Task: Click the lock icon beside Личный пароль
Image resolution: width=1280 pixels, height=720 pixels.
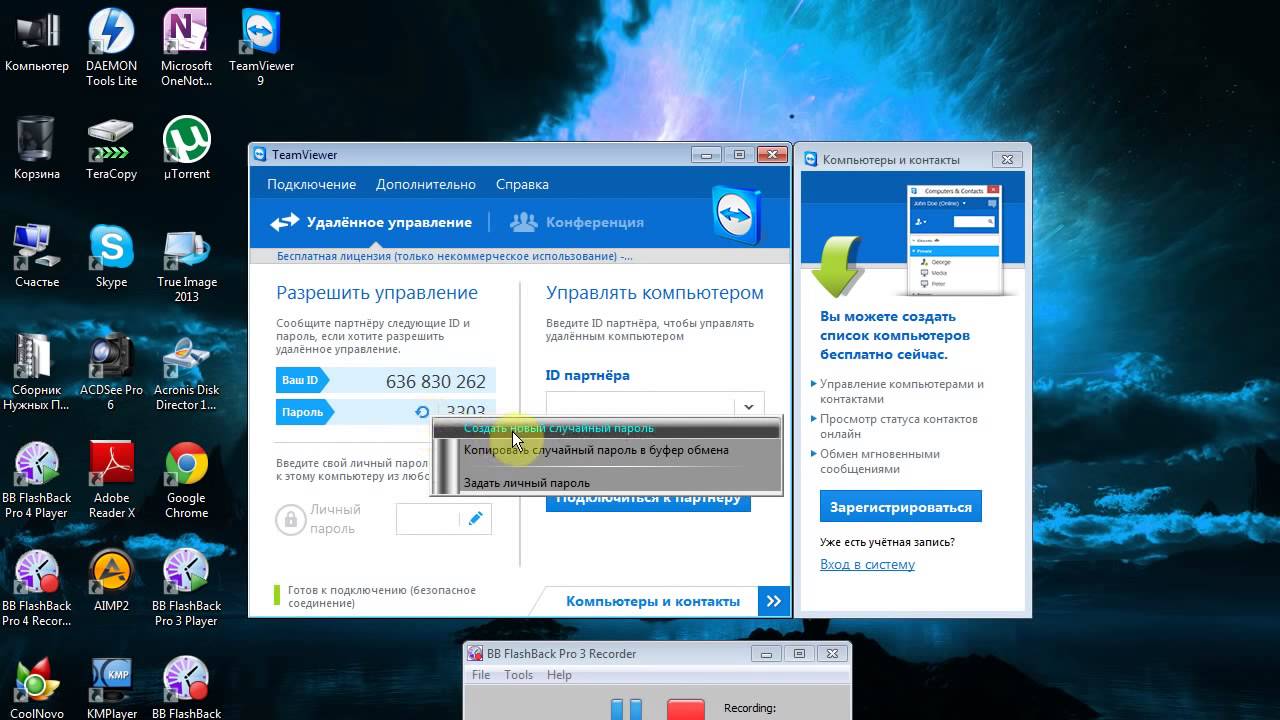Action: [x=290, y=519]
